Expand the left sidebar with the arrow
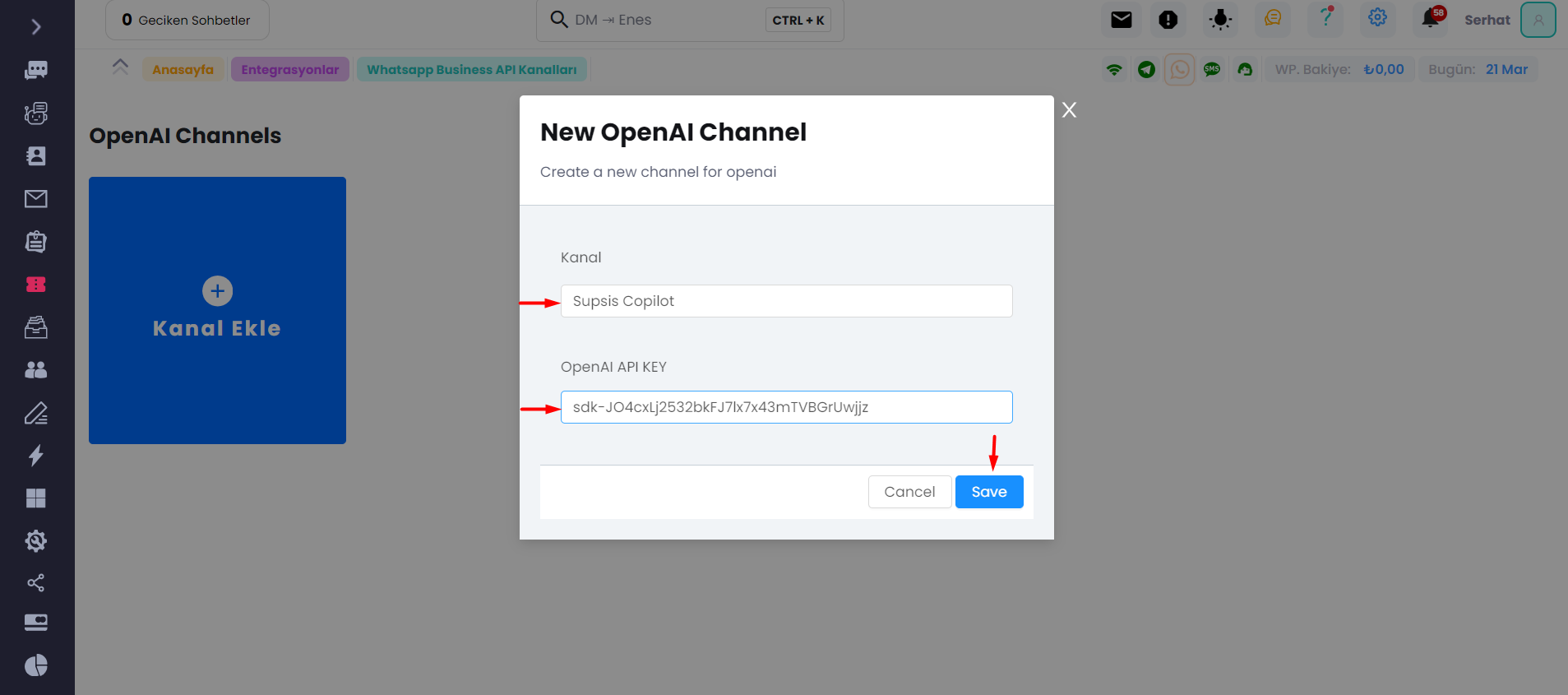1568x695 pixels. point(36,27)
